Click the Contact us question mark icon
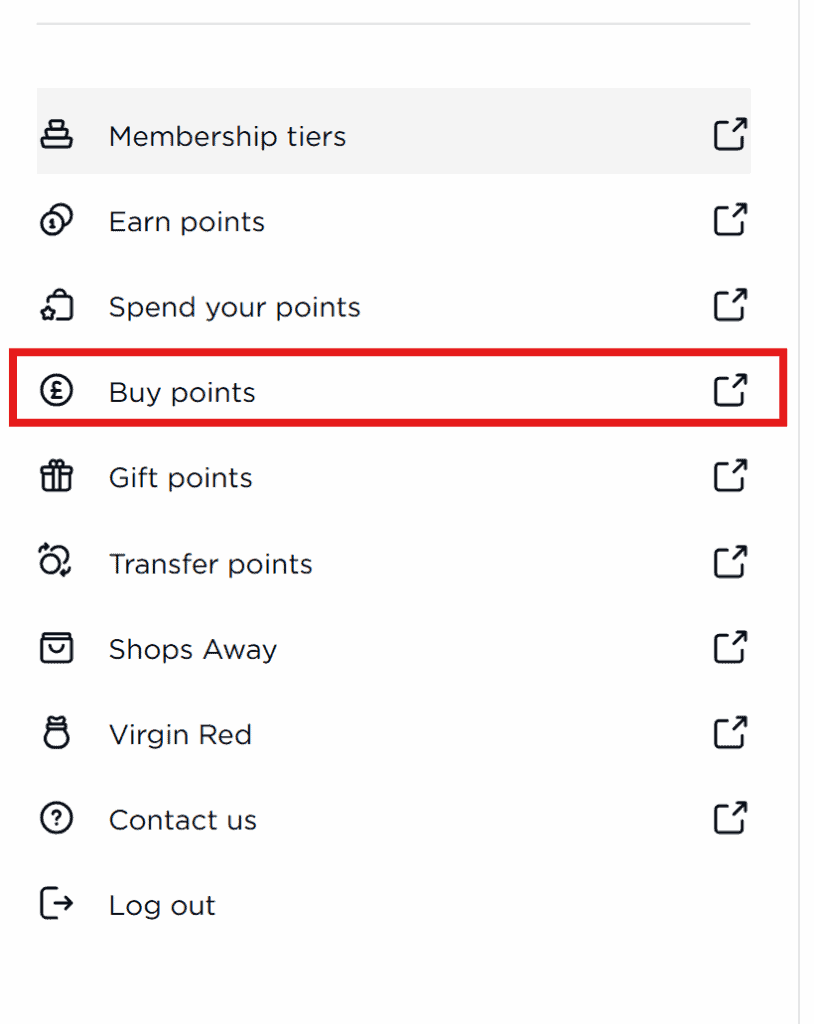Viewport: 814px width, 1024px height. (56, 820)
